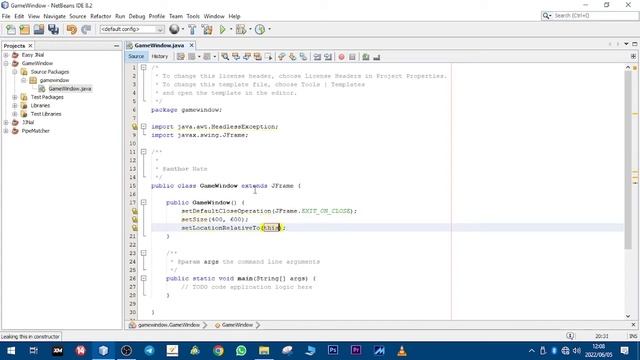Open Photoshop from the taskbar

click(x=333, y=351)
